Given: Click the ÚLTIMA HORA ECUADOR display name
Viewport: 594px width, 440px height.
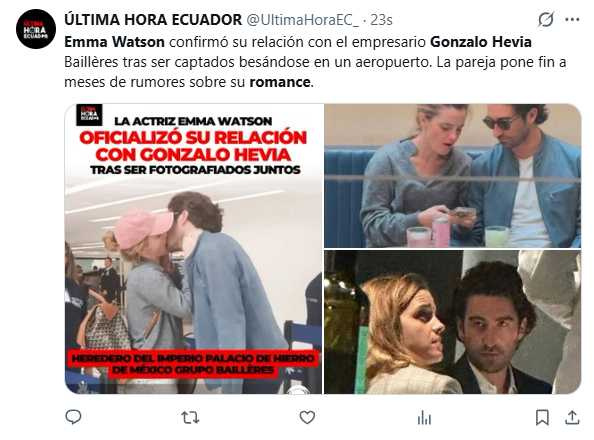Looking at the screenshot, I should pos(153,20).
